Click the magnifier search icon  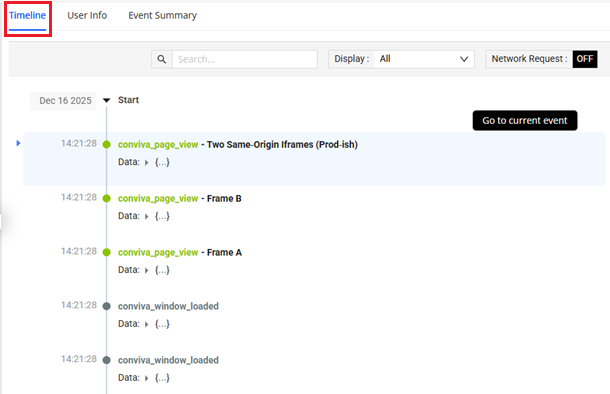click(x=162, y=59)
